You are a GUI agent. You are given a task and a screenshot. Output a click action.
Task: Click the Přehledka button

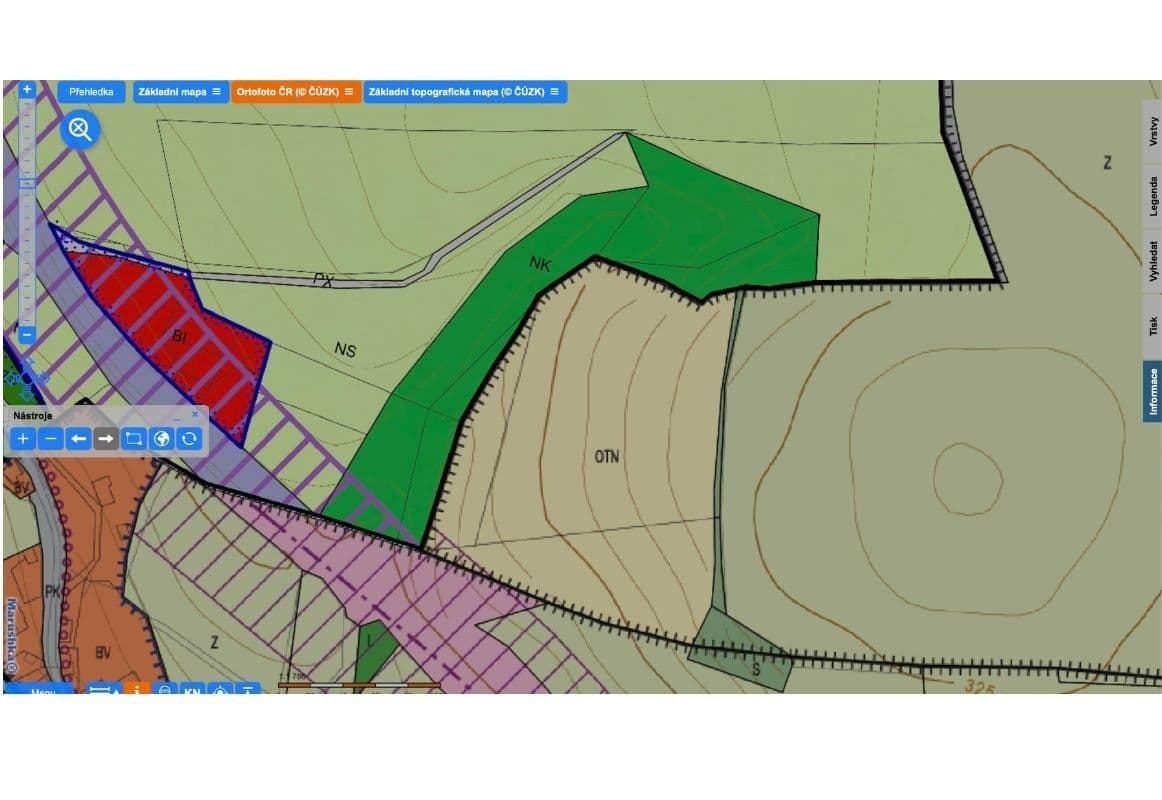(x=90, y=91)
